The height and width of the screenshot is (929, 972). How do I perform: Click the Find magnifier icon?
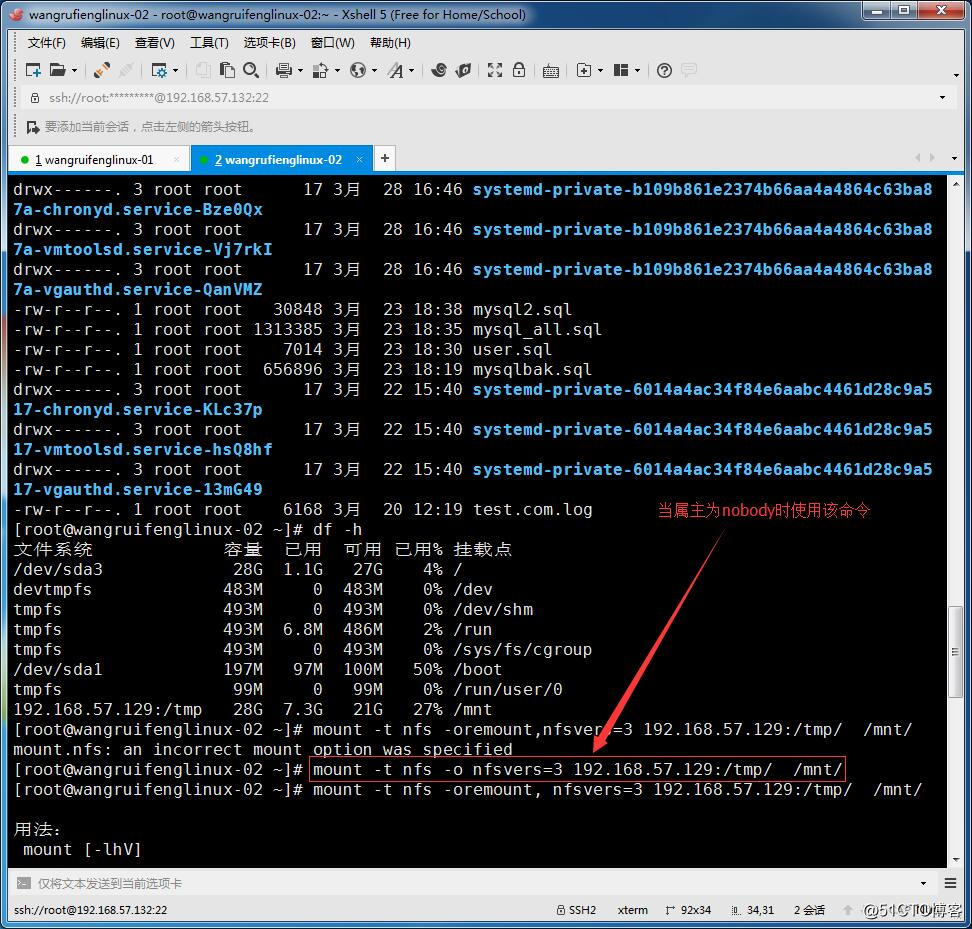coord(250,70)
